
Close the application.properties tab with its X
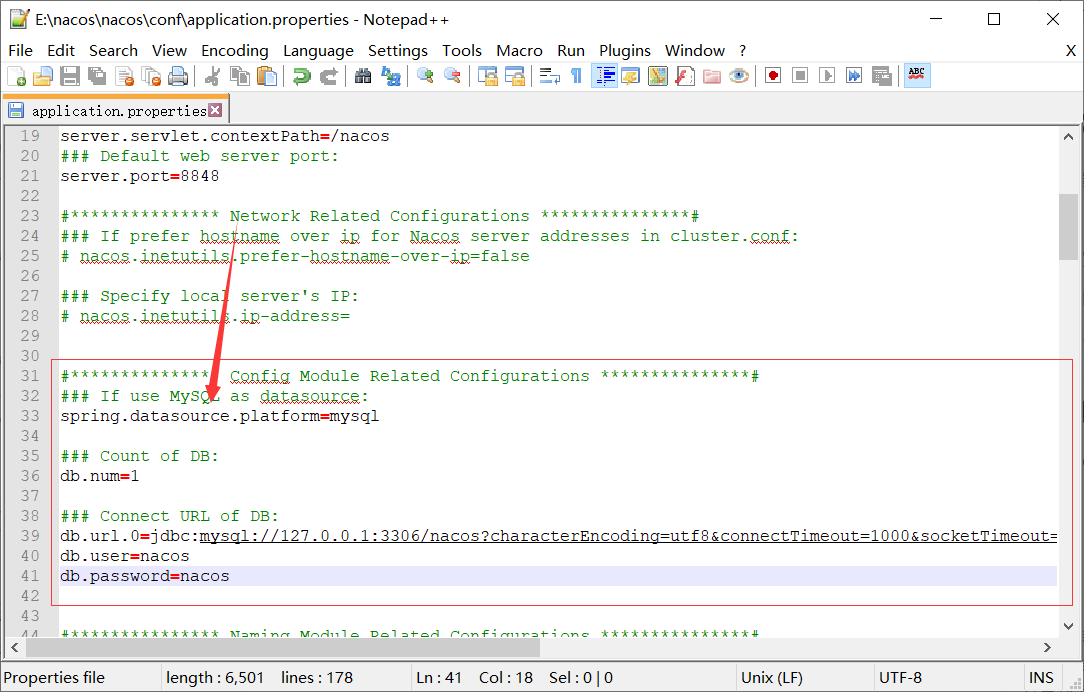click(x=216, y=111)
